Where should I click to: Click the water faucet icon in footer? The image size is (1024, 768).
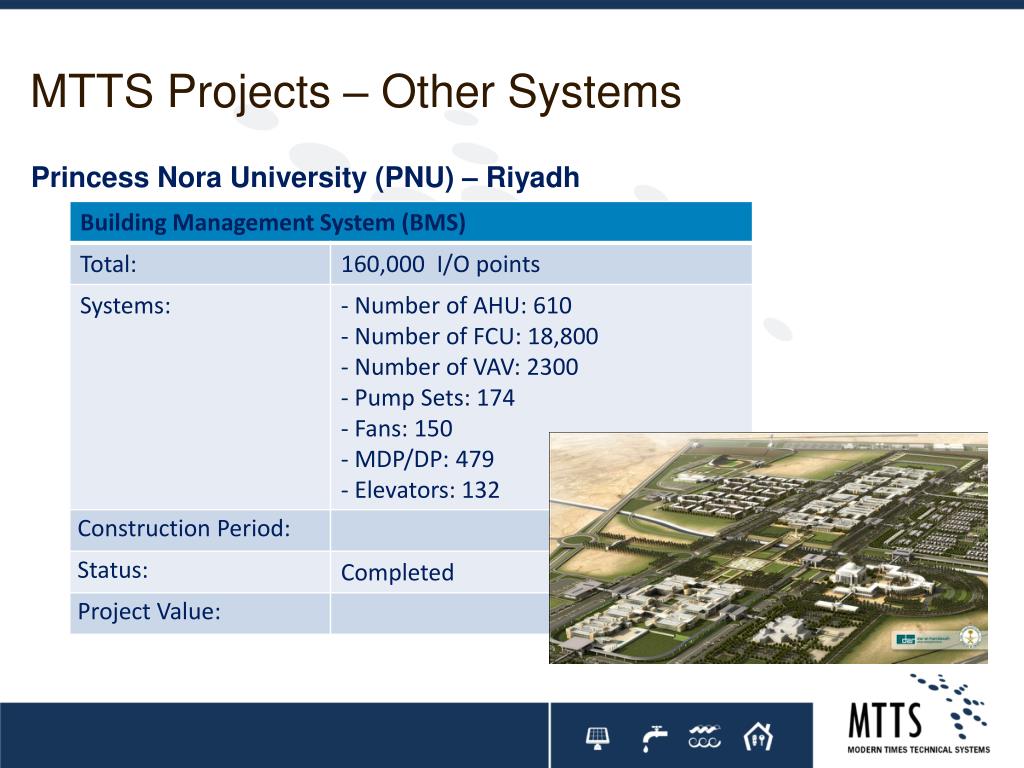(654, 738)
